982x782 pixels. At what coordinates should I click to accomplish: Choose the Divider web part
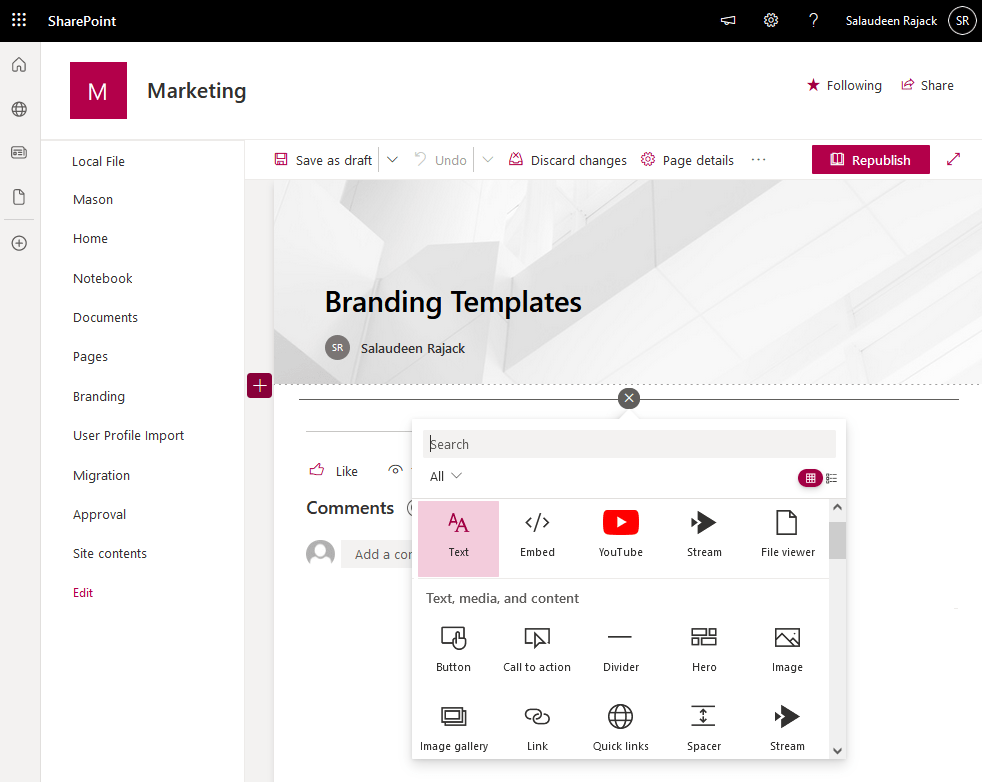click(620, 650)
